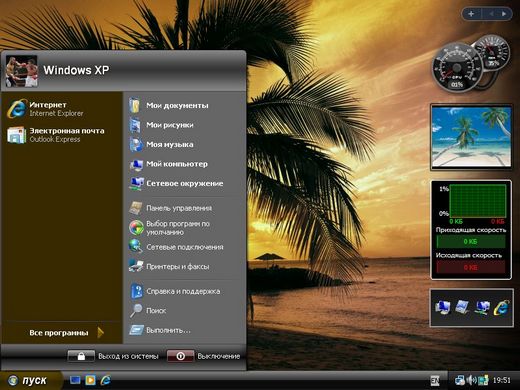520x390 pixels.
Task: Click the Windows XP user name
Action: point(76,70)
